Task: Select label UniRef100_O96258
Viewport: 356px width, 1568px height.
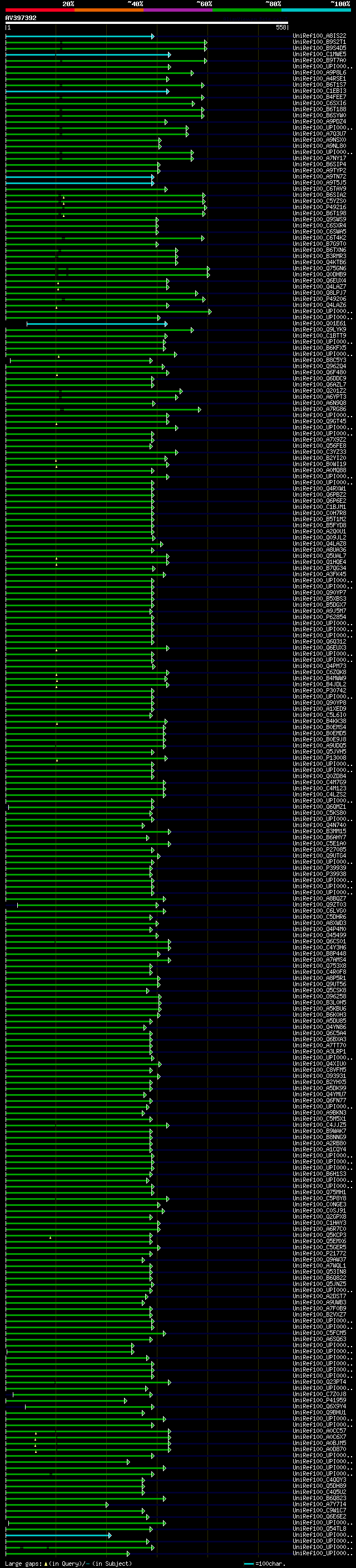Action: (319, 996)
